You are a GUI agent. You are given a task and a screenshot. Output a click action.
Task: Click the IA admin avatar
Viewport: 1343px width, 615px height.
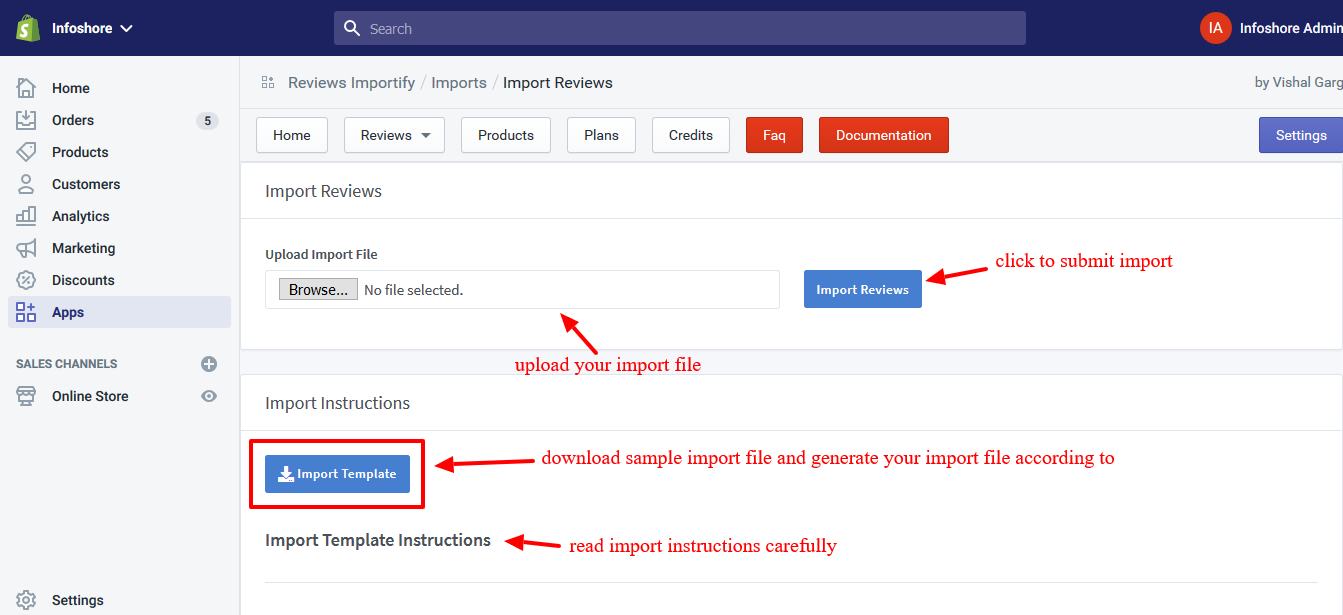point(1215,28)
